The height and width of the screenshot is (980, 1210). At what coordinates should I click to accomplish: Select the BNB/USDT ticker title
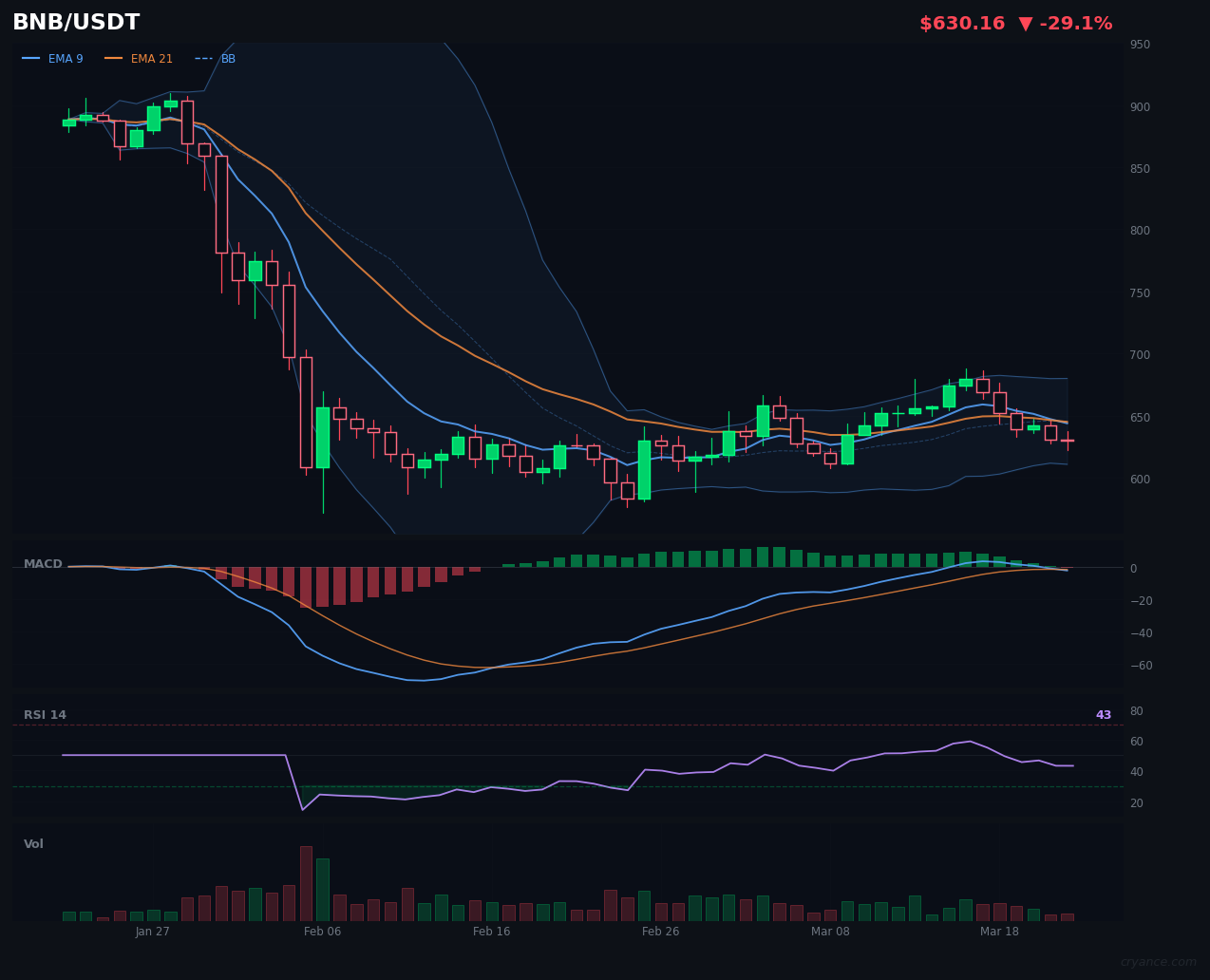point(76,21)
